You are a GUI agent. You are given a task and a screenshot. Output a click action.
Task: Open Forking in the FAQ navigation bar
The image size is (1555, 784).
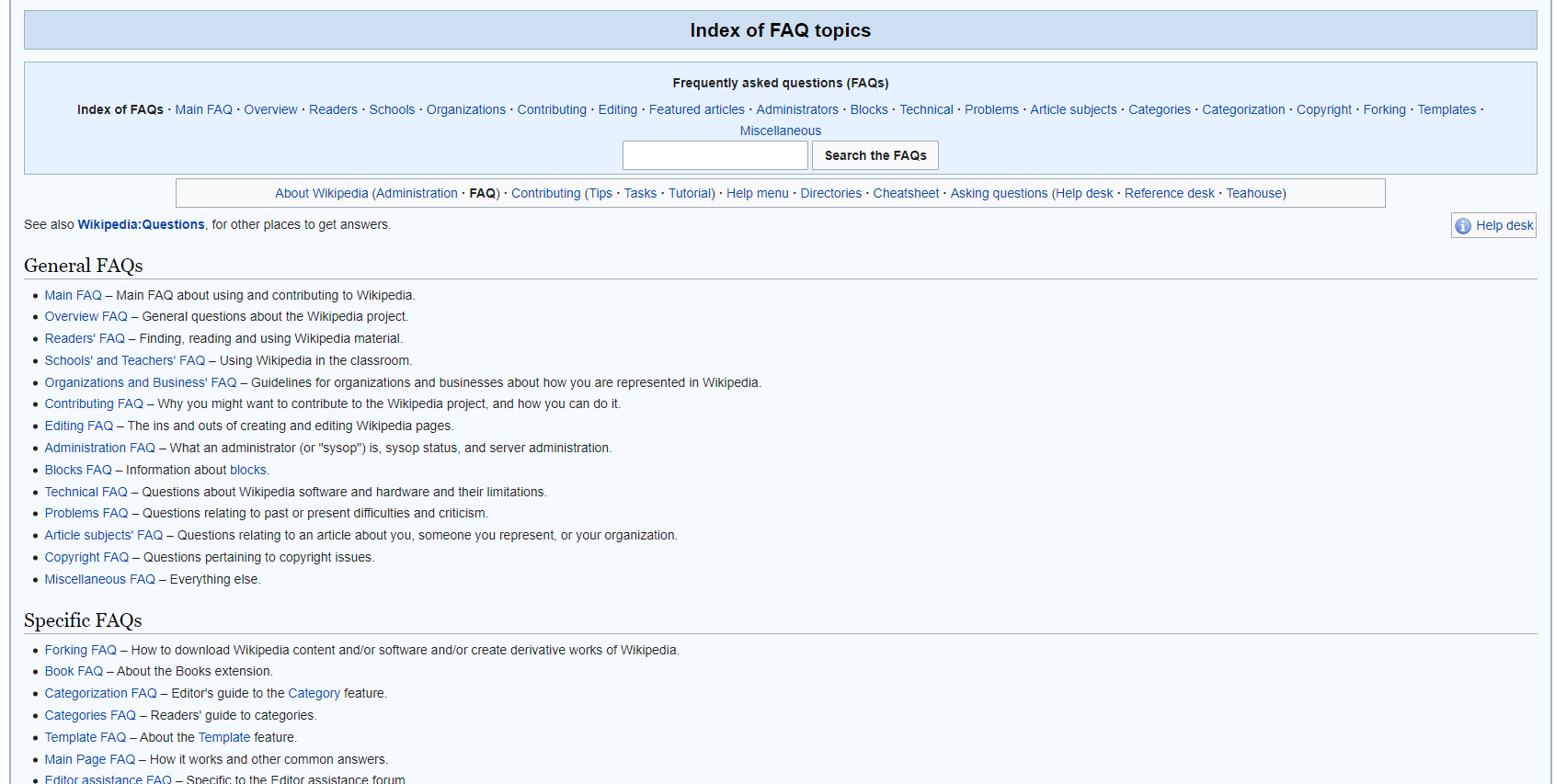1385,109
